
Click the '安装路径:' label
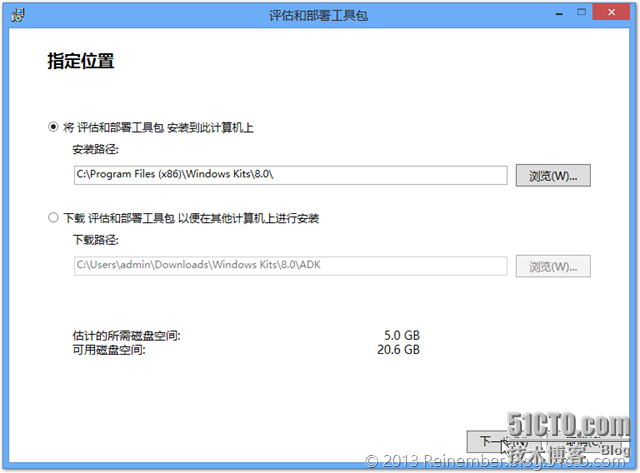[96, 149]
